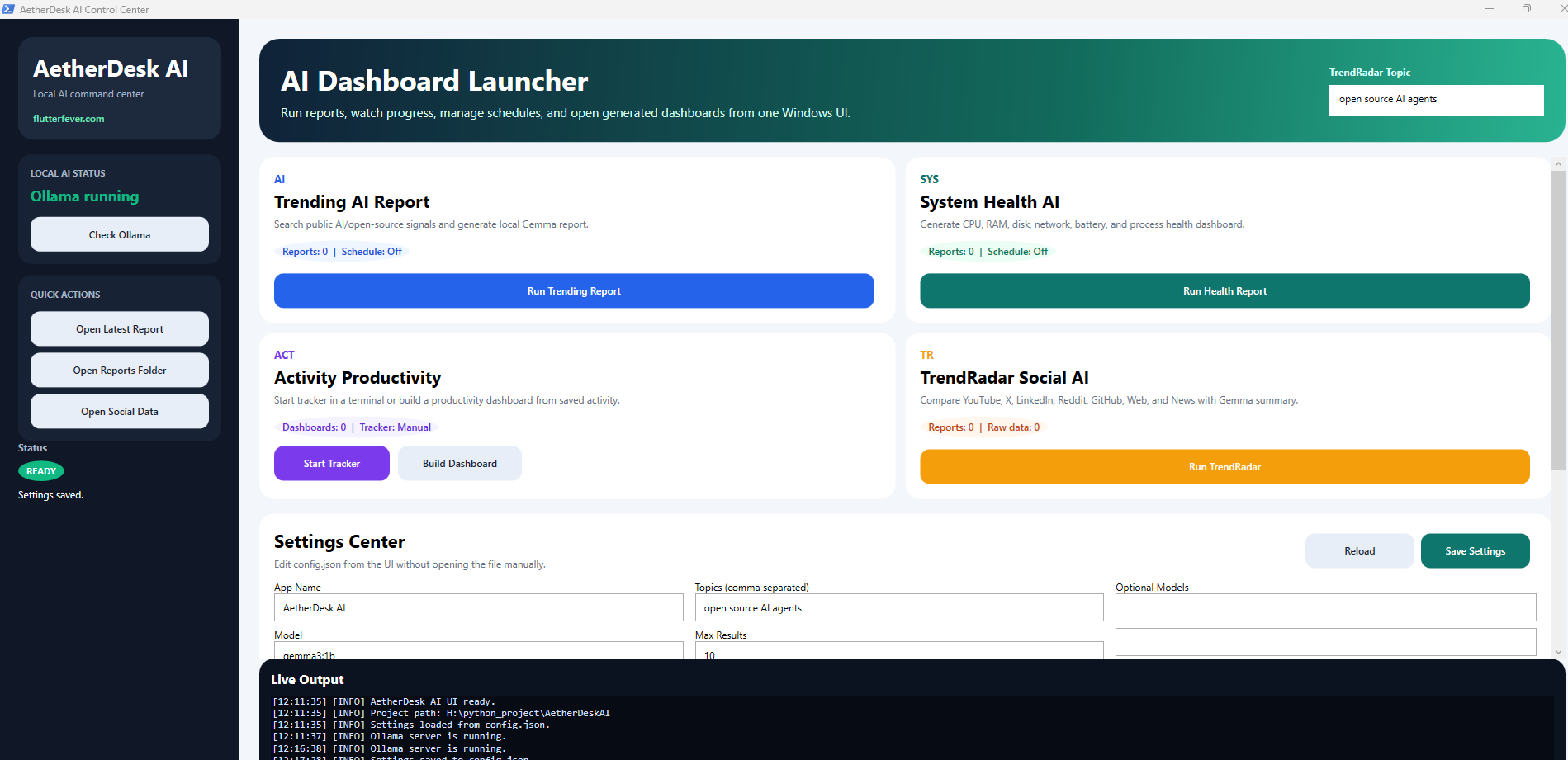Open Social Data button
Image resolution: width=1568 pixels, height=760 pixels.
pos(120,411)
